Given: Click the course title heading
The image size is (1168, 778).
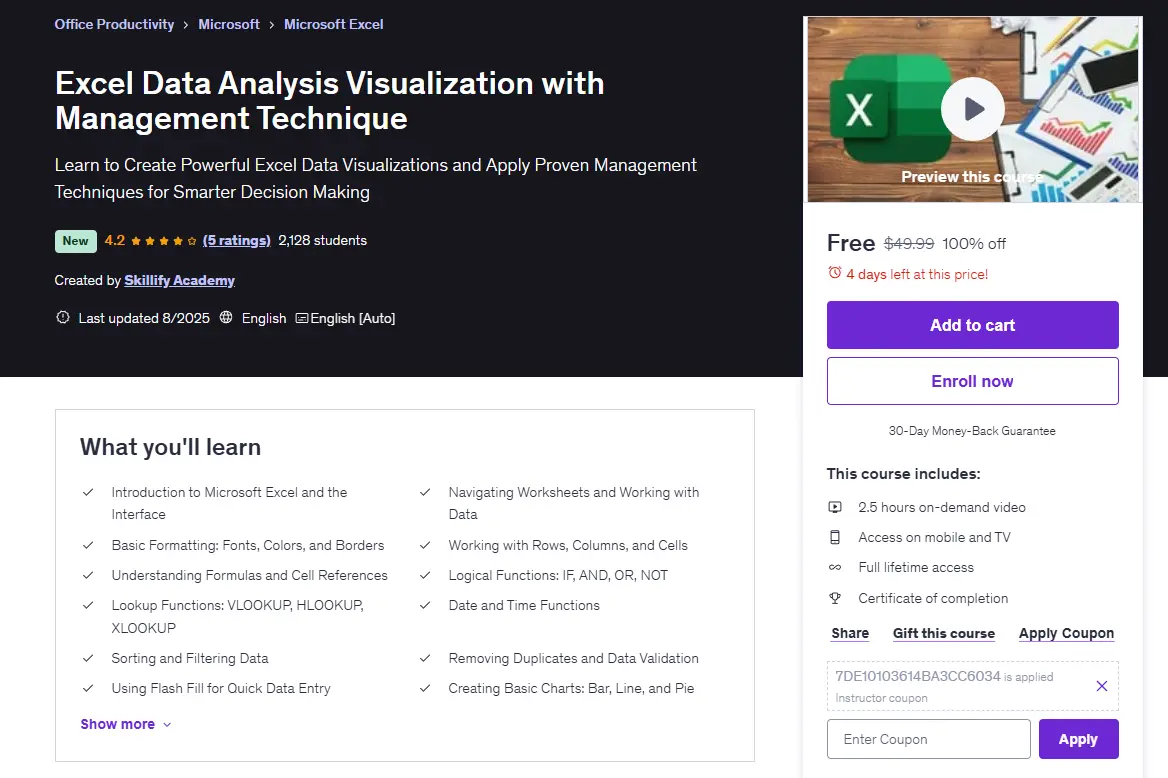Looking at the screenshot, I should tap(329, 100).
